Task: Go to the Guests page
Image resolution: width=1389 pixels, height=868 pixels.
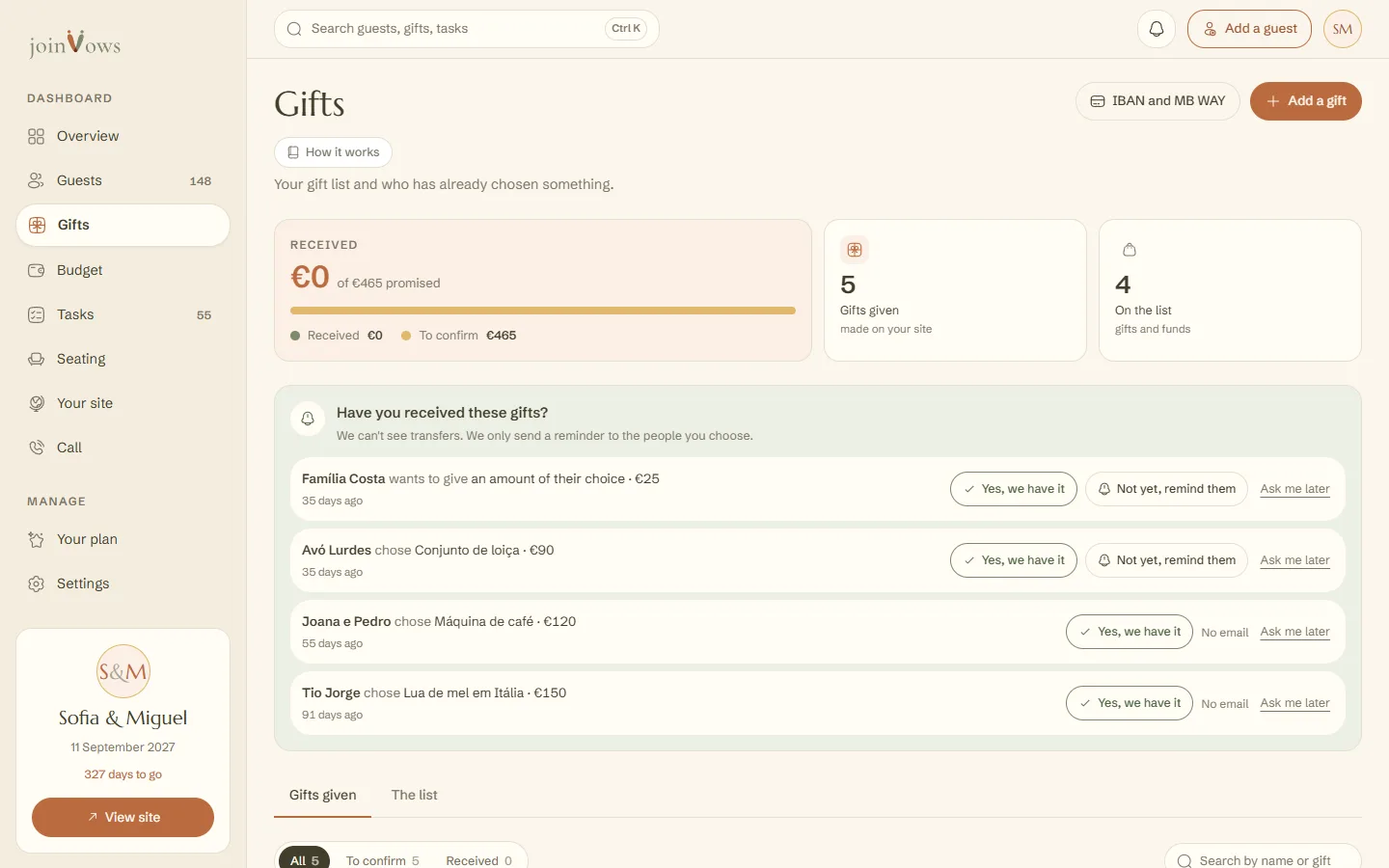Action: [123, 180]
